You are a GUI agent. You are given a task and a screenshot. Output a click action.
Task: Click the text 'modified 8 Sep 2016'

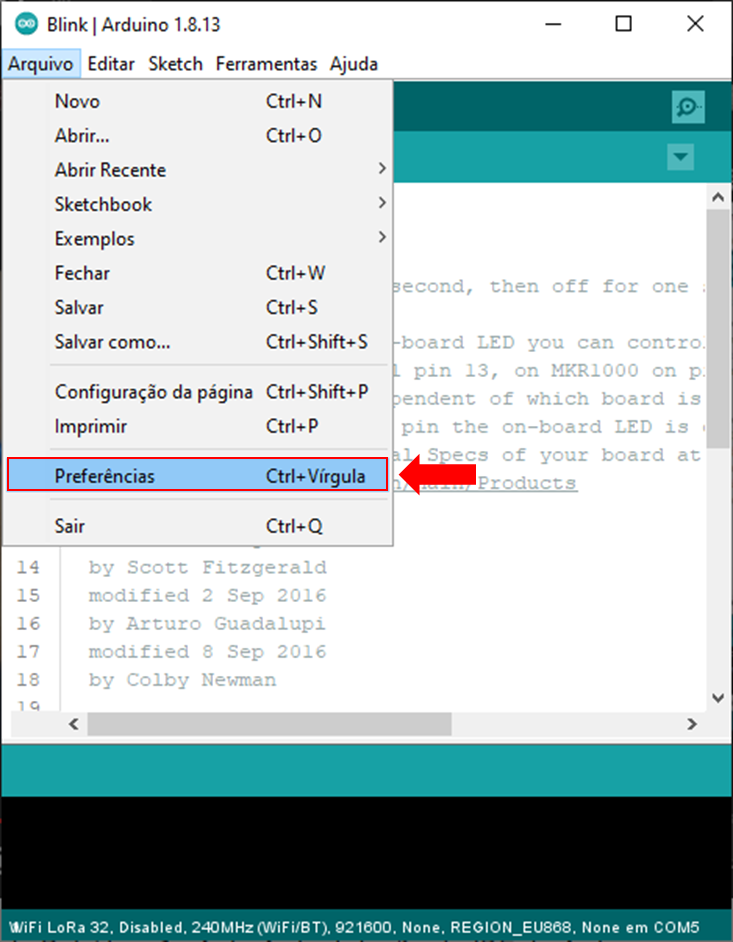[x=208, y=652]
